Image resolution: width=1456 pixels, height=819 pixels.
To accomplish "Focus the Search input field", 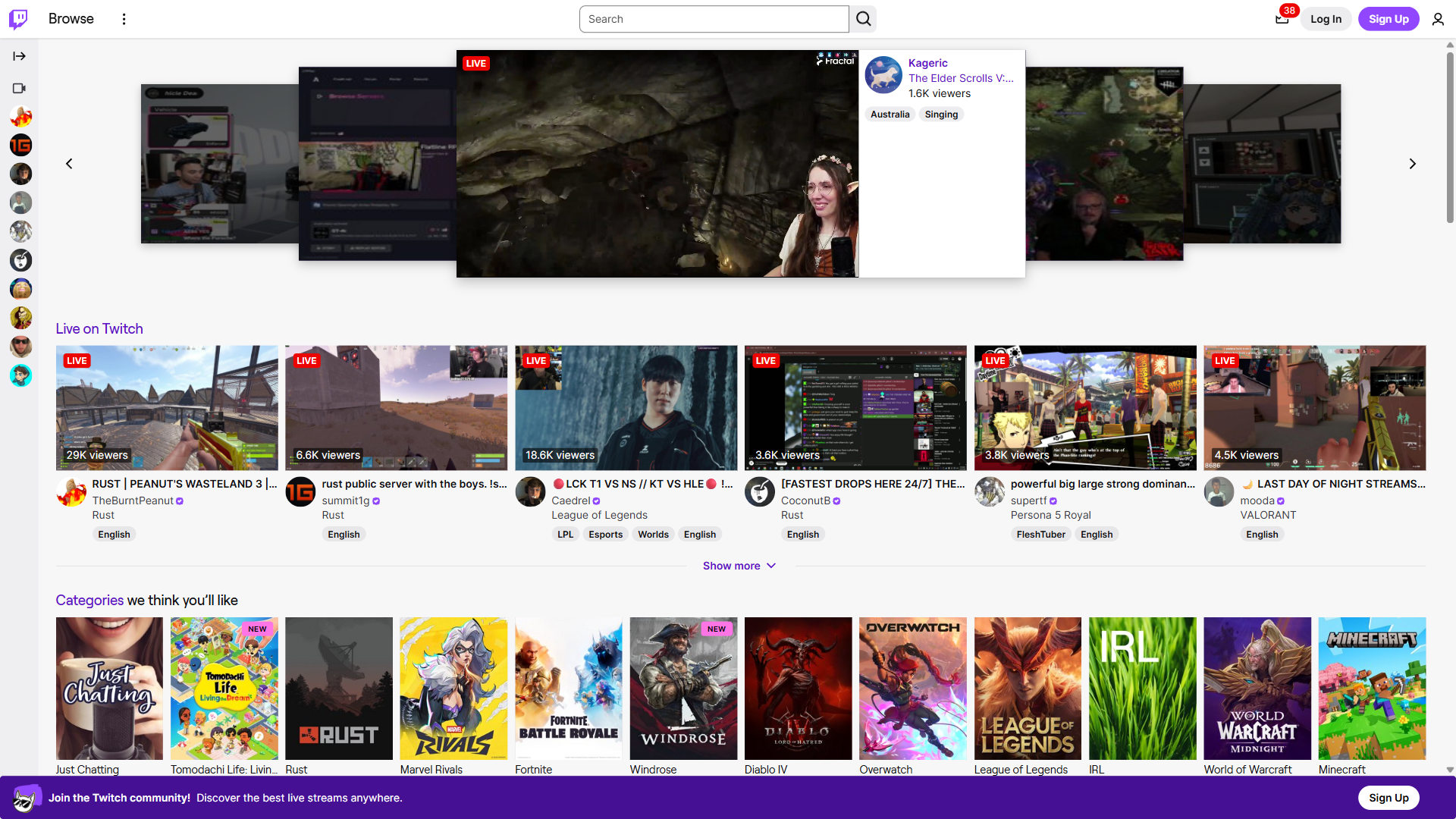I will (x=714, y=19).
